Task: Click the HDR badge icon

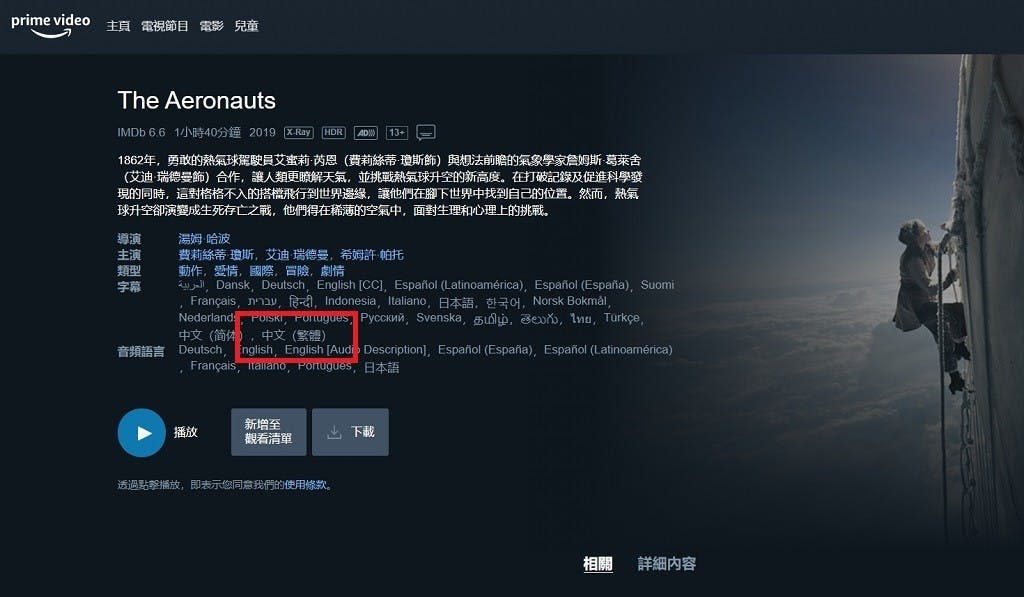Action: 333,133
